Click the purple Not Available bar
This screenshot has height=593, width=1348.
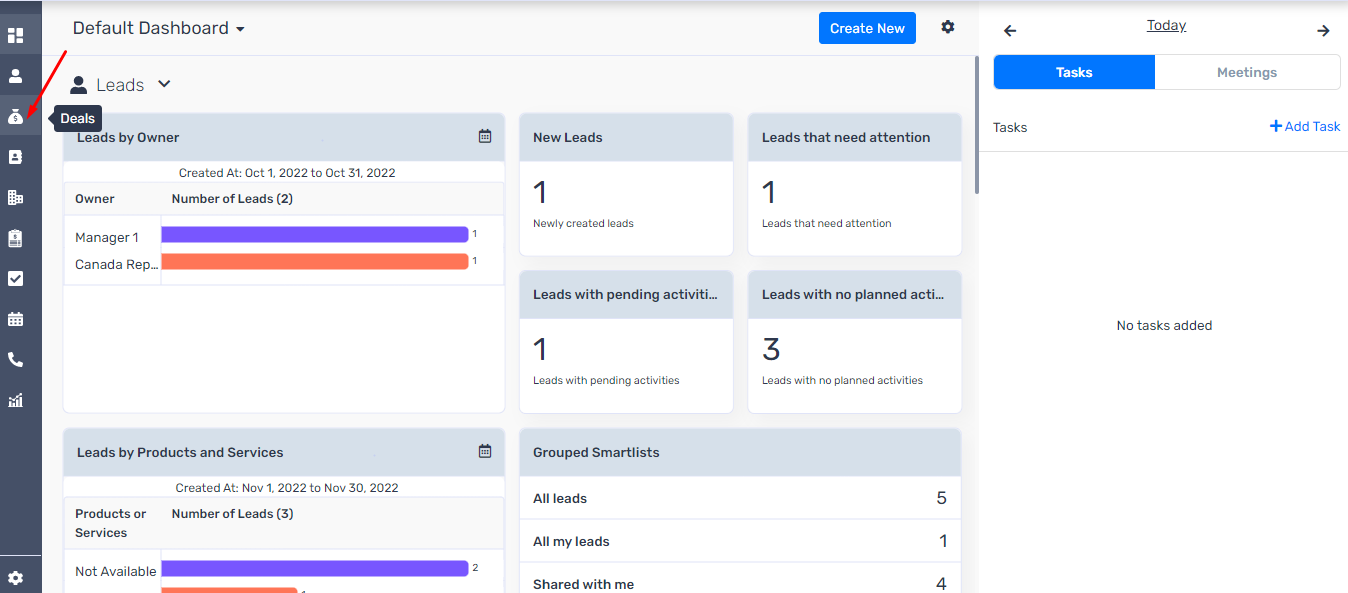pyautogui.click(x=315, y=568)
